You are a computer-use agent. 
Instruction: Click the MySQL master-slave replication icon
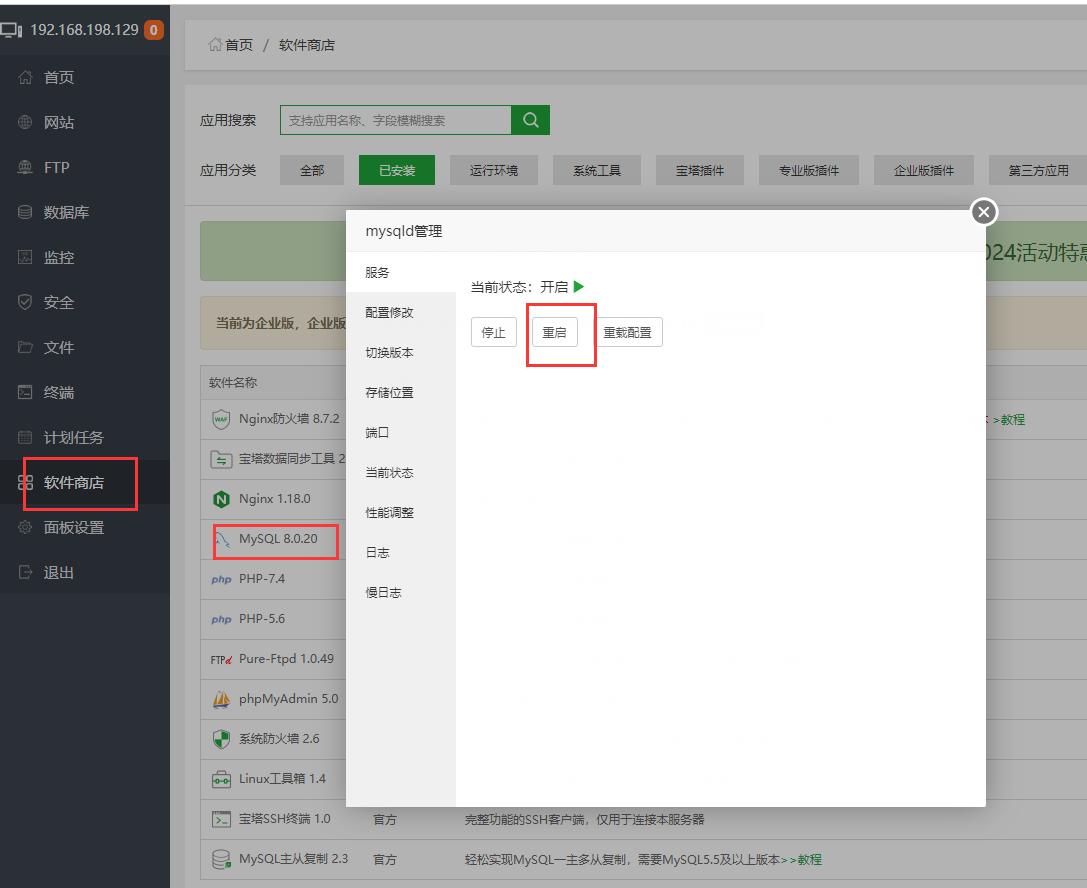click(x=221, y=860)
